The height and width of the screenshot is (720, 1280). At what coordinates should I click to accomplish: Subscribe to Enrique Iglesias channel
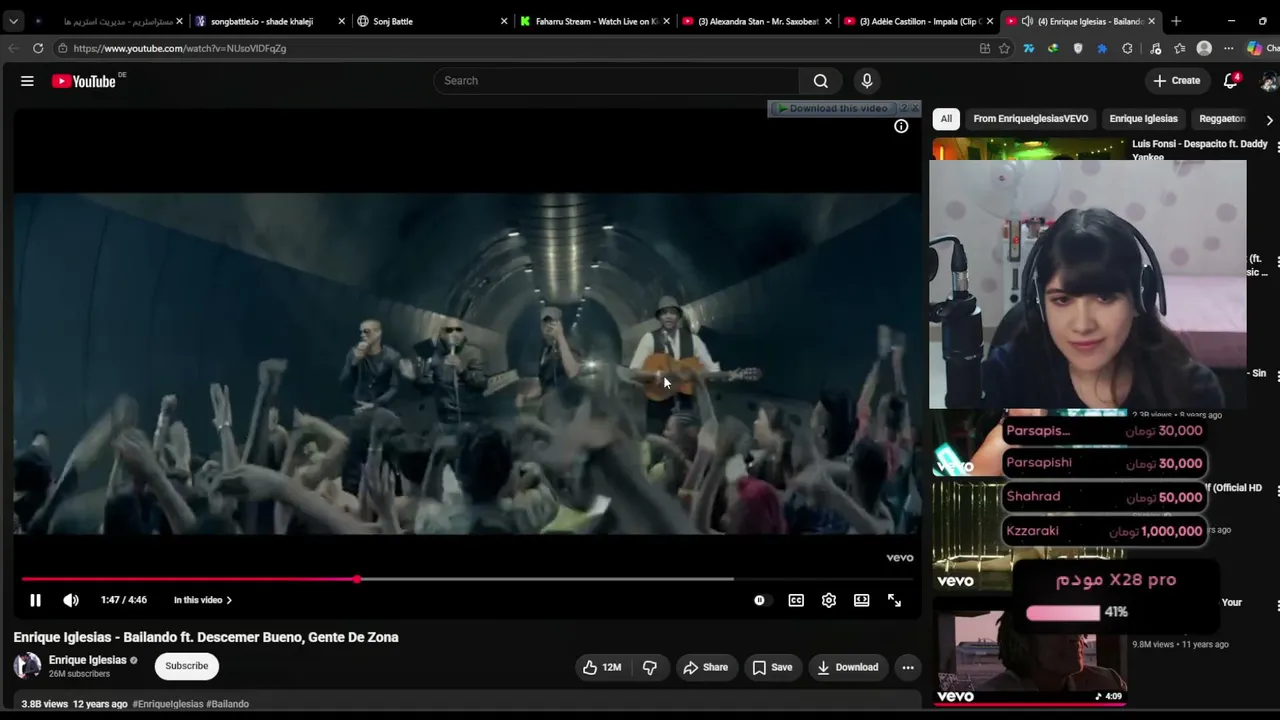click(187, 666)
